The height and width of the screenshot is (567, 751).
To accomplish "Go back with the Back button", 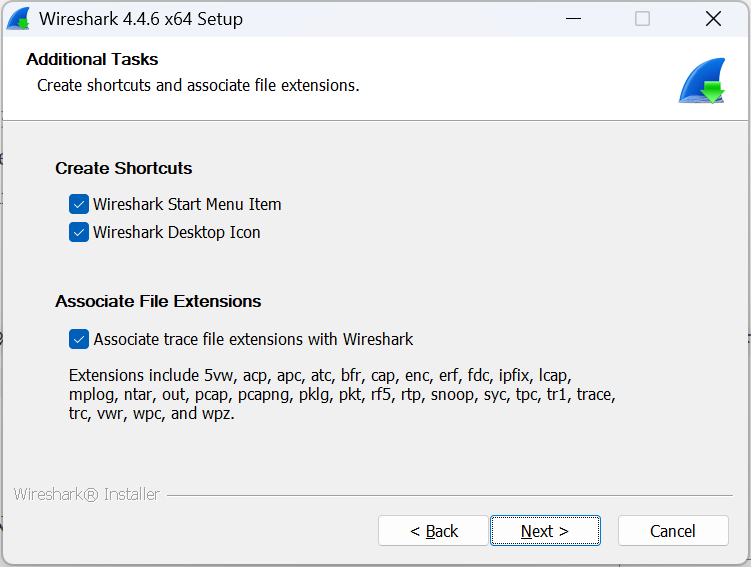I will click(433, 531).
